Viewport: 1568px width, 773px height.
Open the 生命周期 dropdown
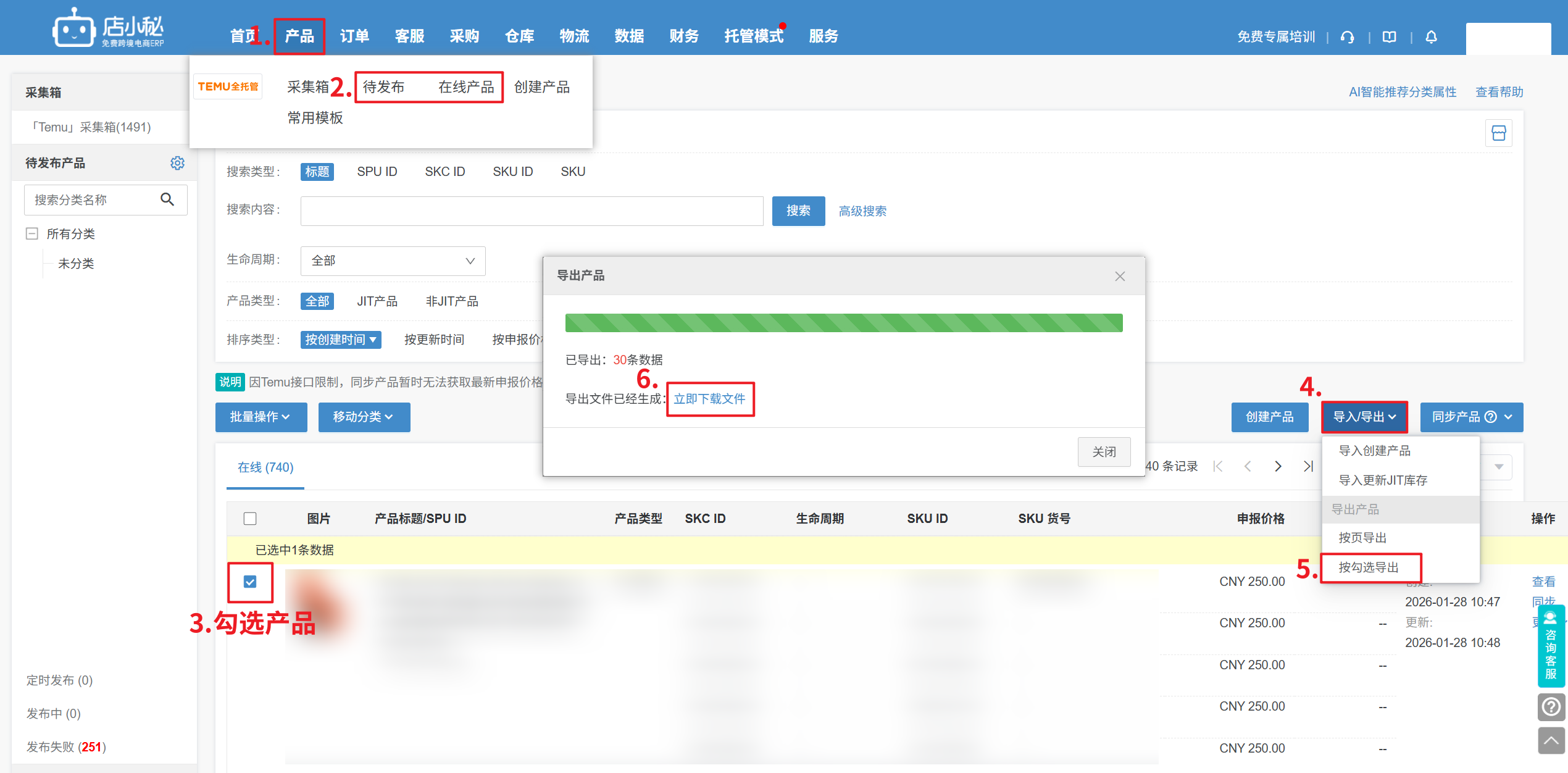point(393,261)
